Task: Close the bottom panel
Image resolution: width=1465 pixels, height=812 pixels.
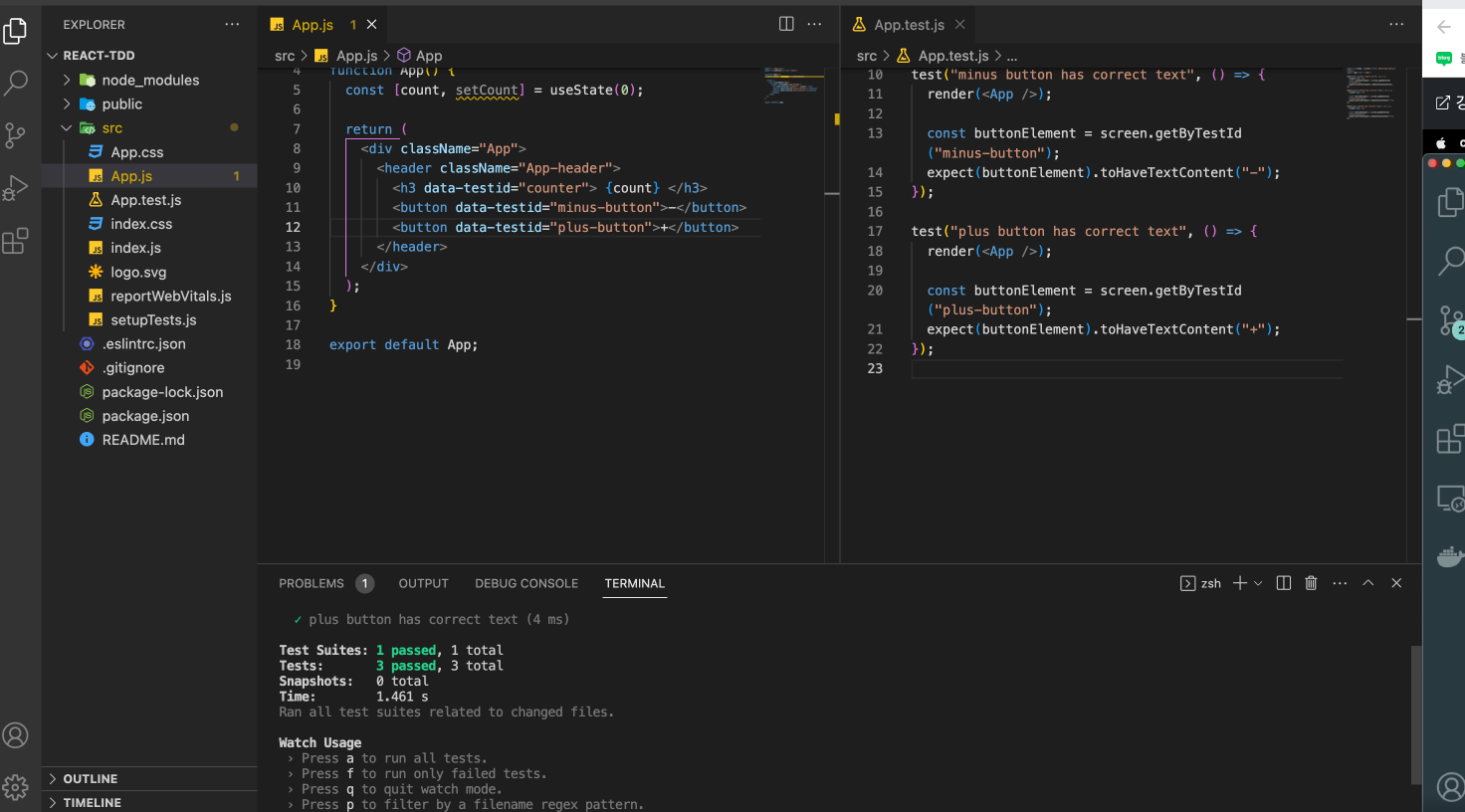Action: coord(1396,583)
